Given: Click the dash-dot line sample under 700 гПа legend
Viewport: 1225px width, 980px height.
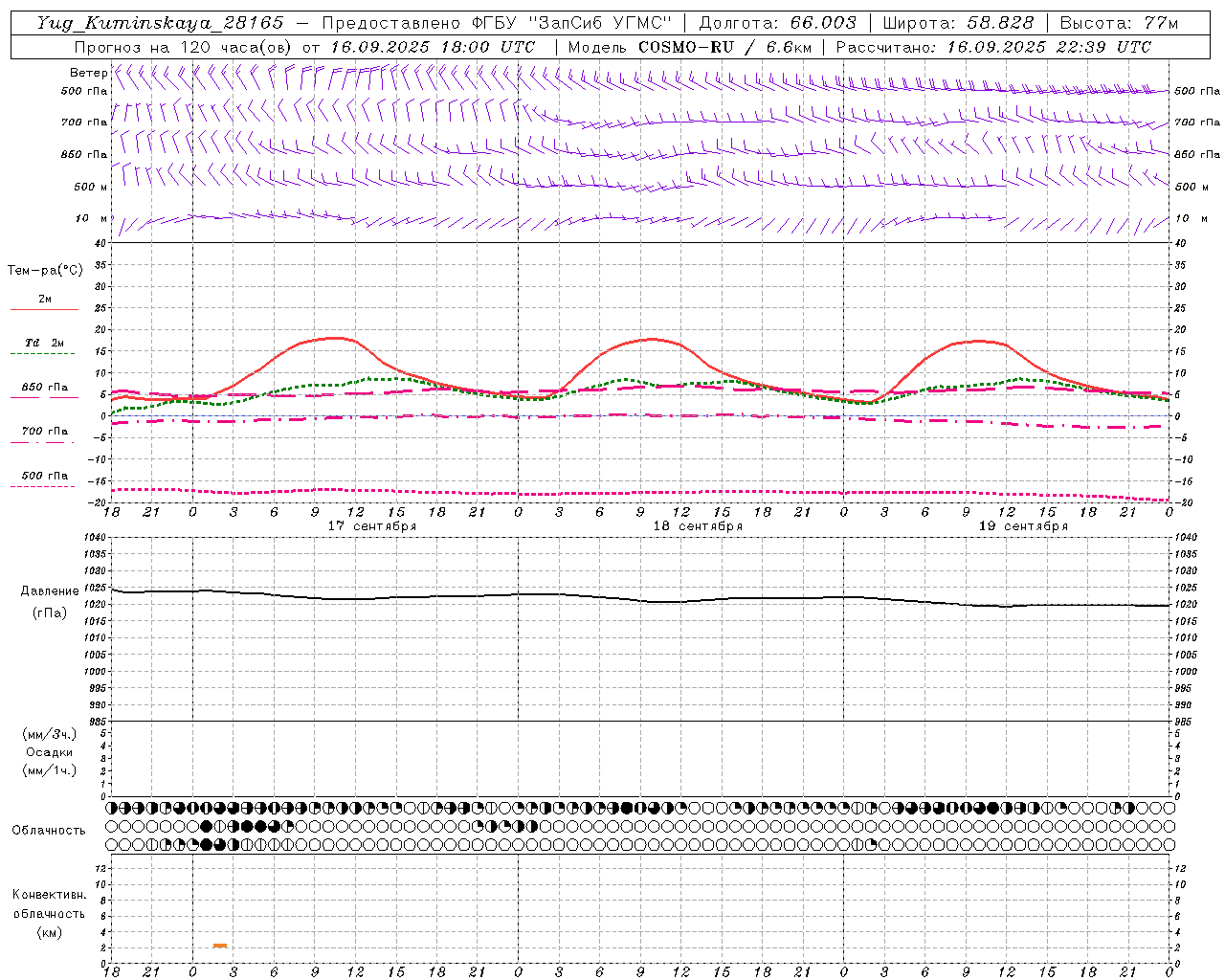Looking at the screenshot, I should coord(44,442).
